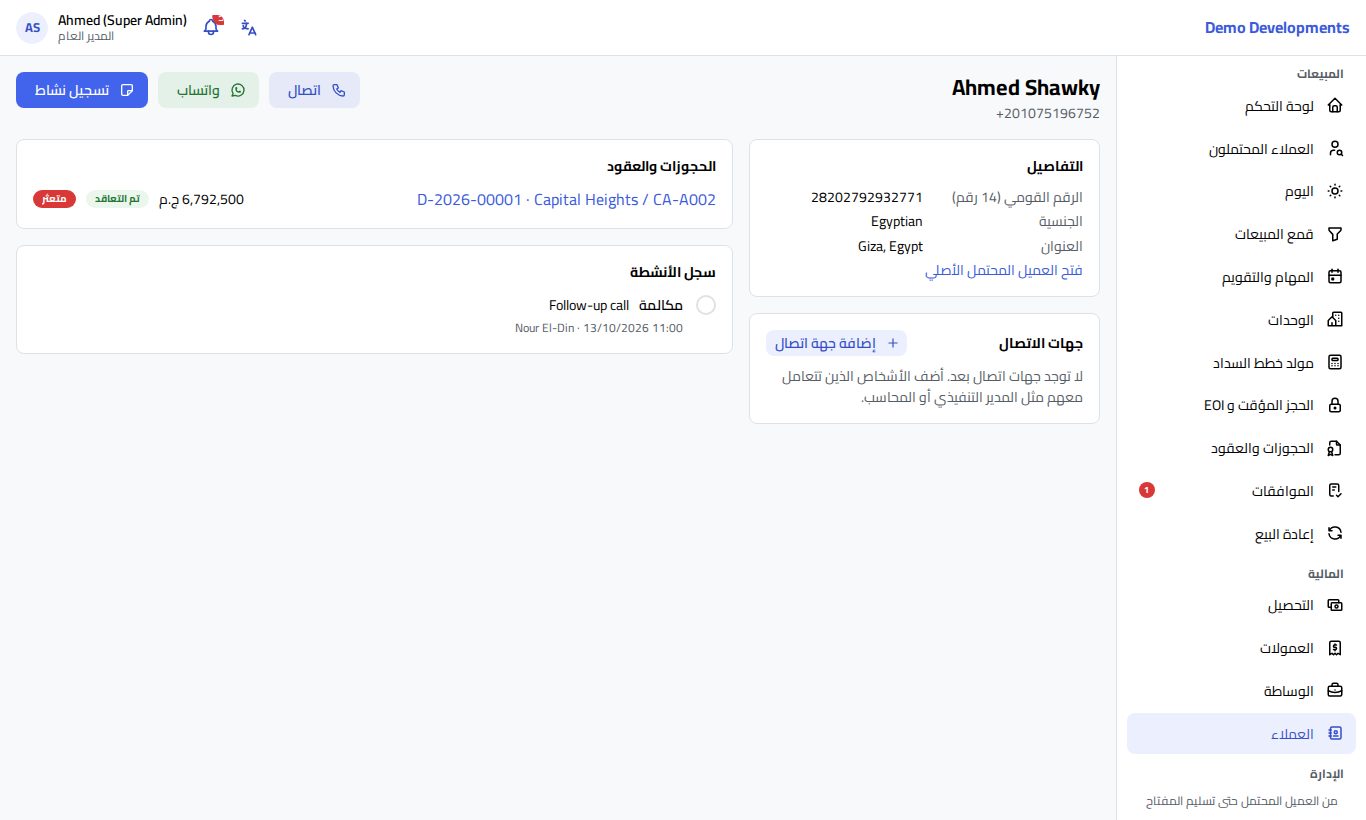This screenshot has width=1366, height=820.
Task: Click the calculator icon beside مولد خطط السداد
Action: 1334,362
